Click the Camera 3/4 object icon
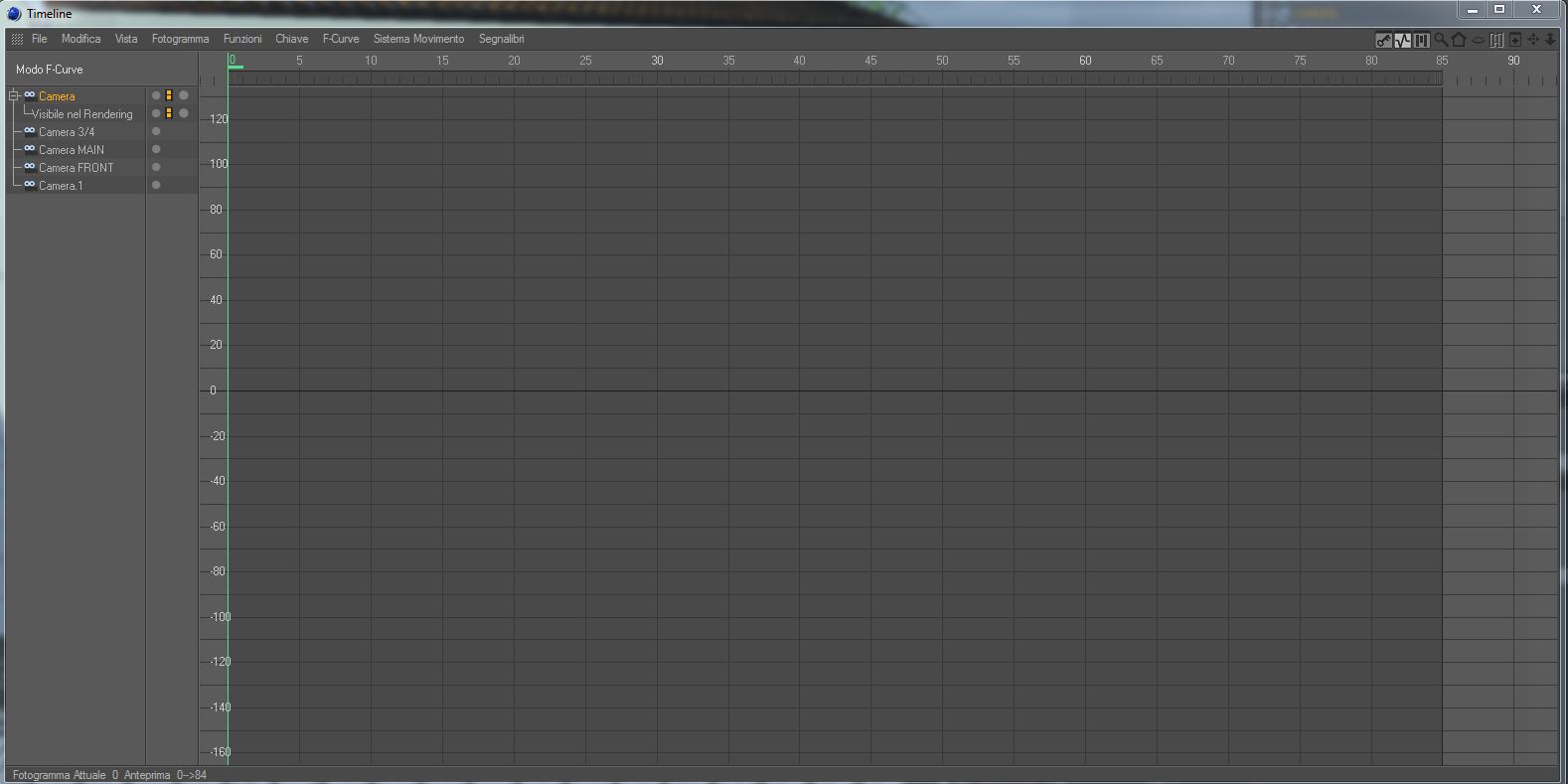 click(x=30, y=131)
